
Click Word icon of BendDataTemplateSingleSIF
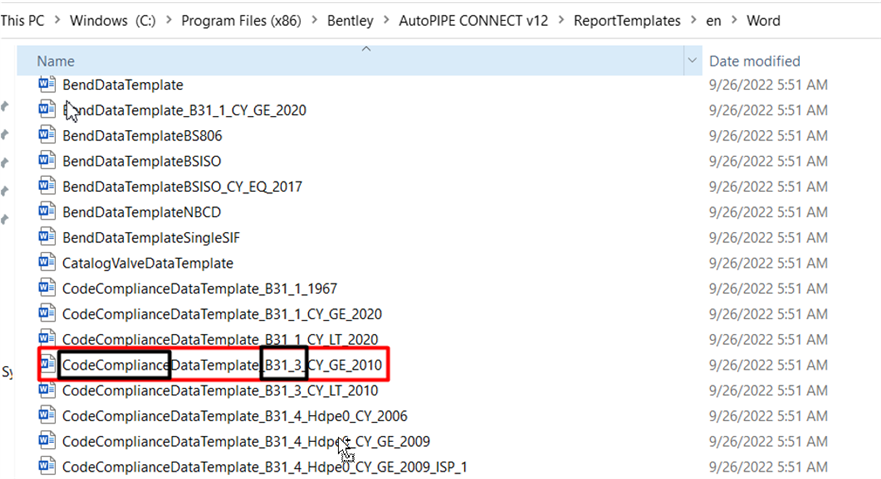coord(47,237)
